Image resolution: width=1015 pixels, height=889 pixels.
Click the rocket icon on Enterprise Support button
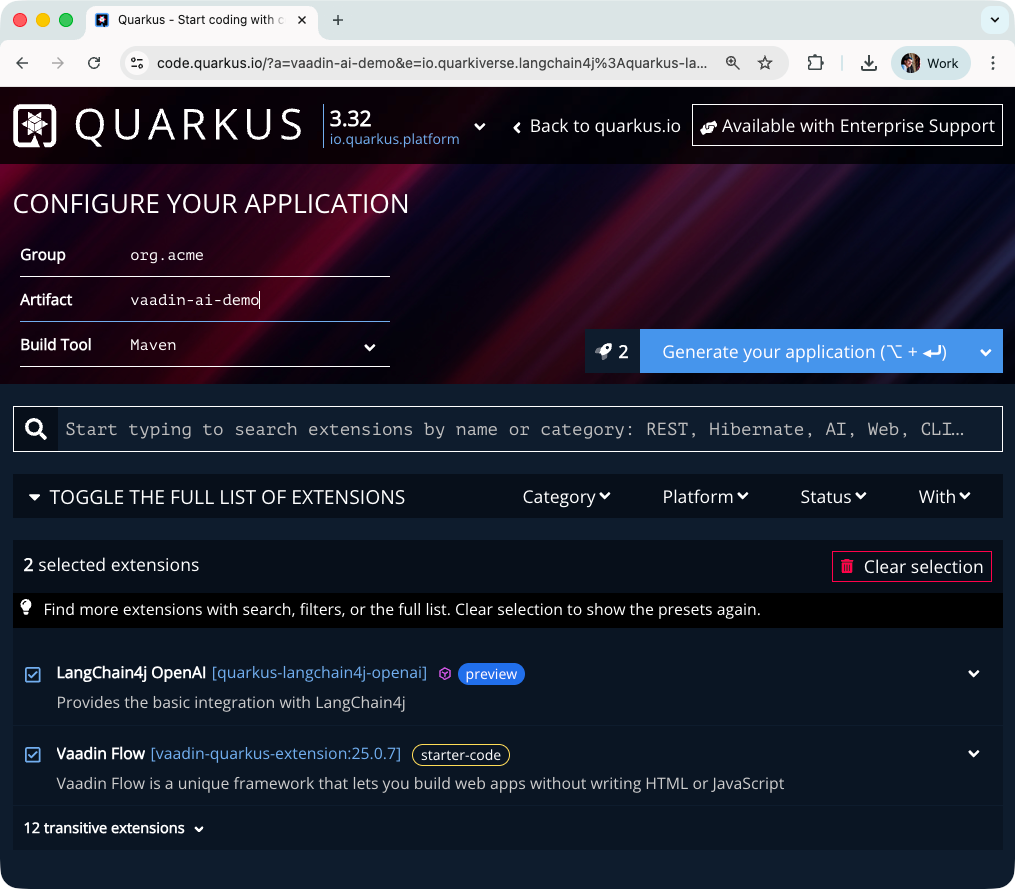(709, 126)
